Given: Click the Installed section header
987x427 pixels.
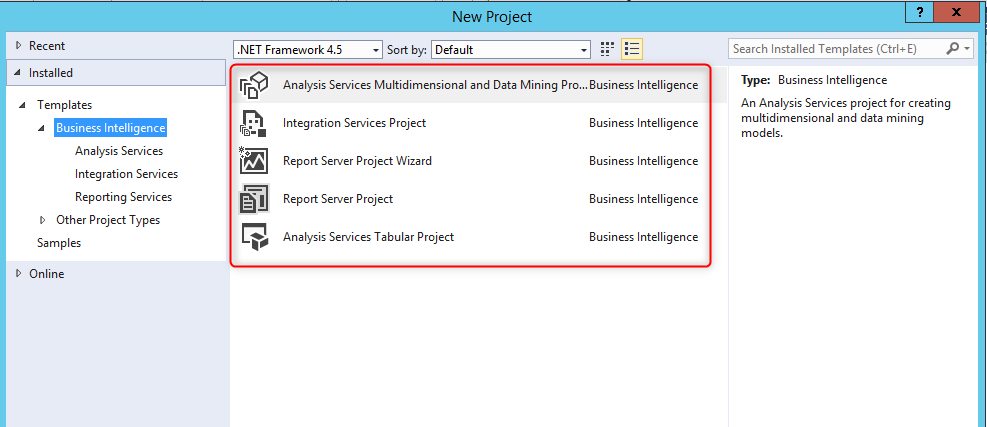Looking at the screenshot, I should (x=116, y=73).
